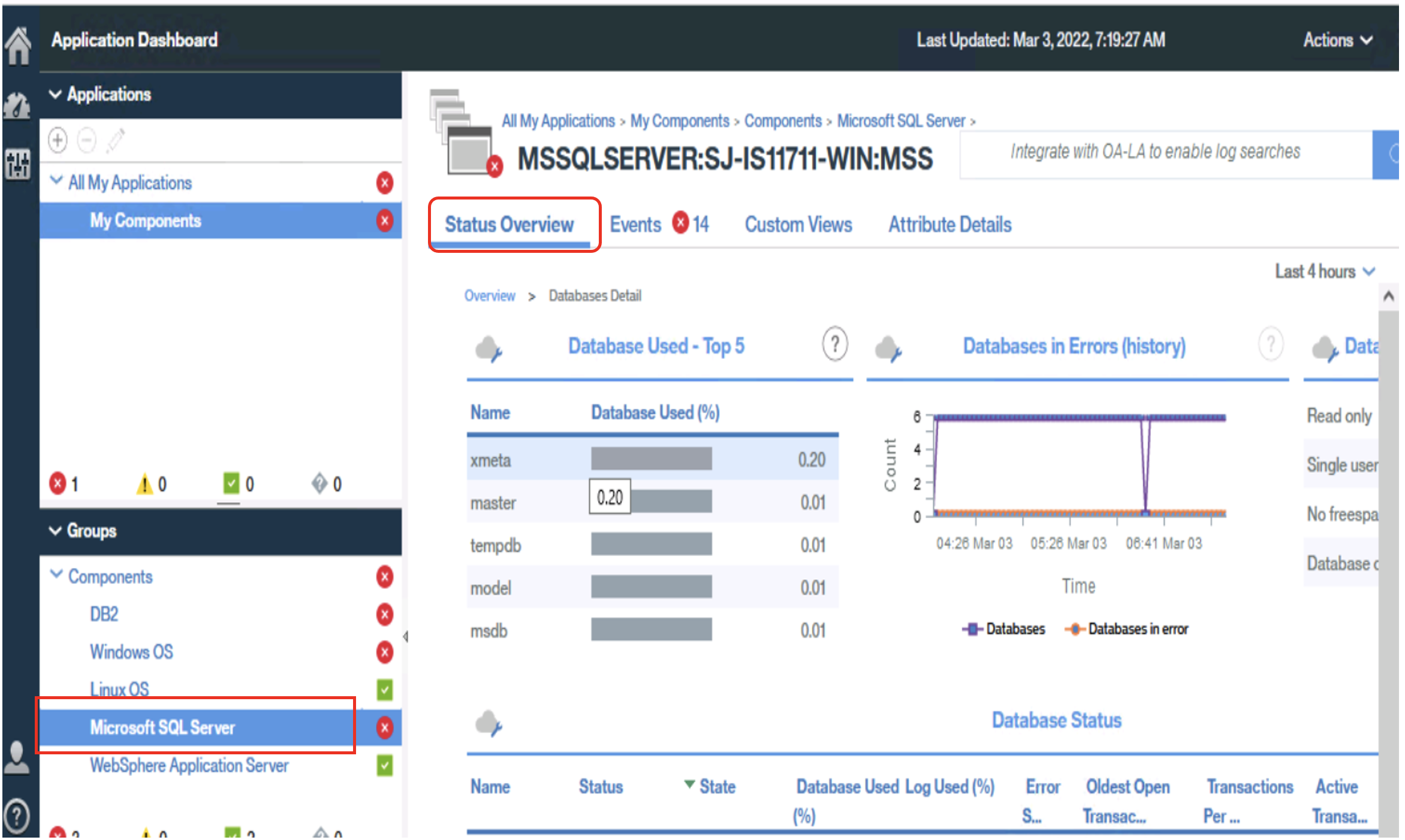The image size is (1405, 840).
Task: Click the msdb database usage bar
Action: tap(652, 630)
